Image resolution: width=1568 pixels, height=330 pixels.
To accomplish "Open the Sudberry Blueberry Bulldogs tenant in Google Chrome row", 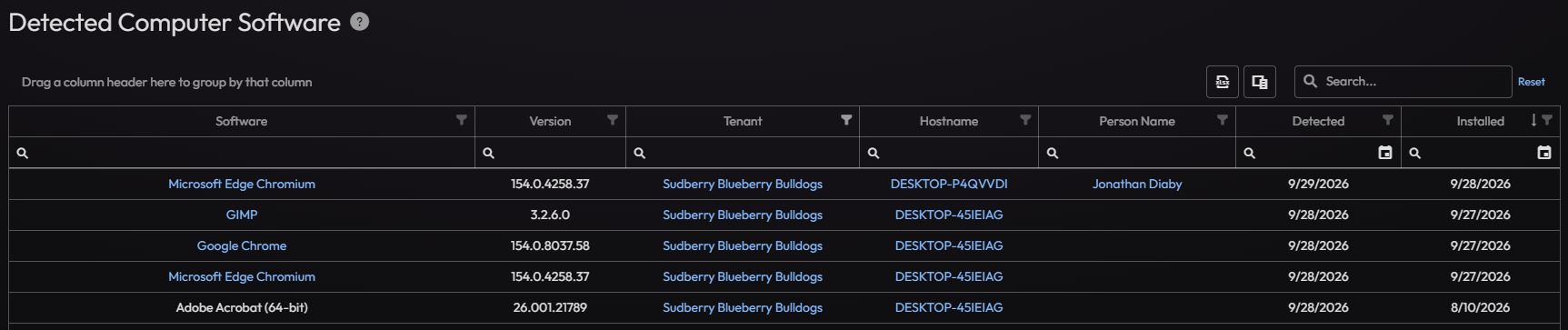I will [x=743, y=245].
